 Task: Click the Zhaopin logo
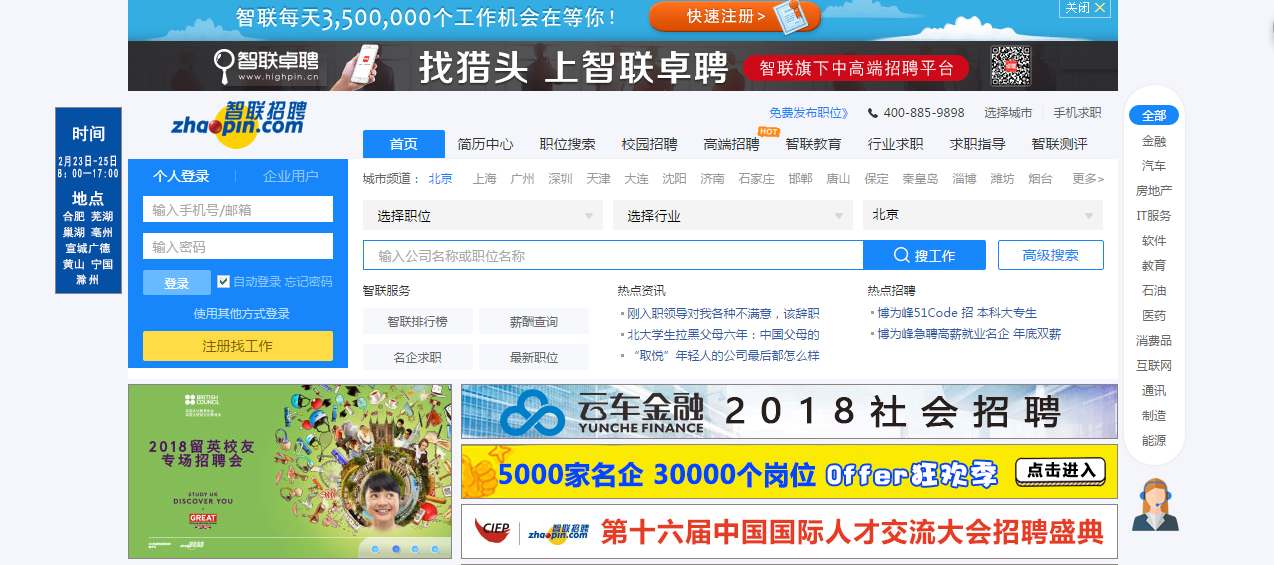(x=238, y=124)
